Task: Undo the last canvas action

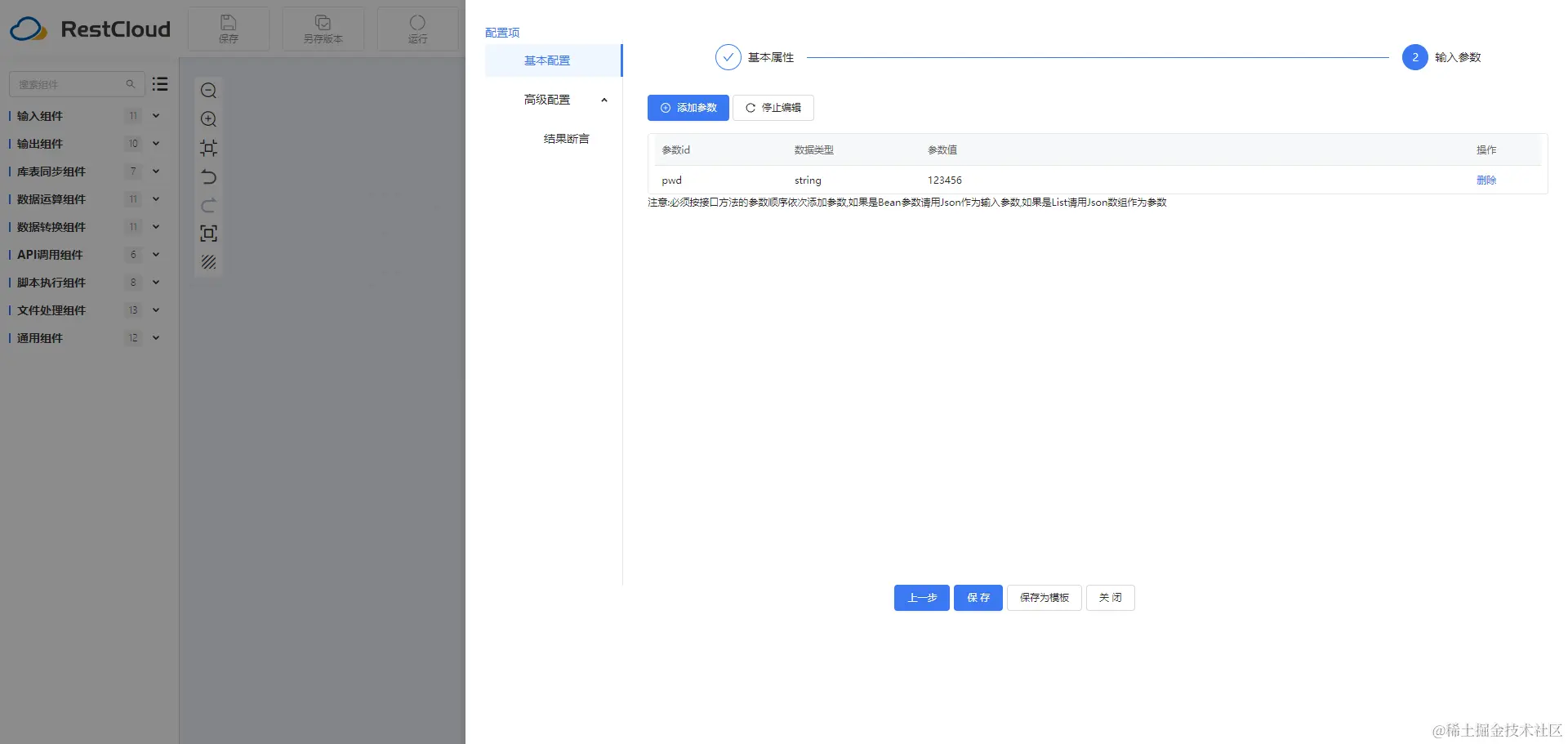Action: 208,176
